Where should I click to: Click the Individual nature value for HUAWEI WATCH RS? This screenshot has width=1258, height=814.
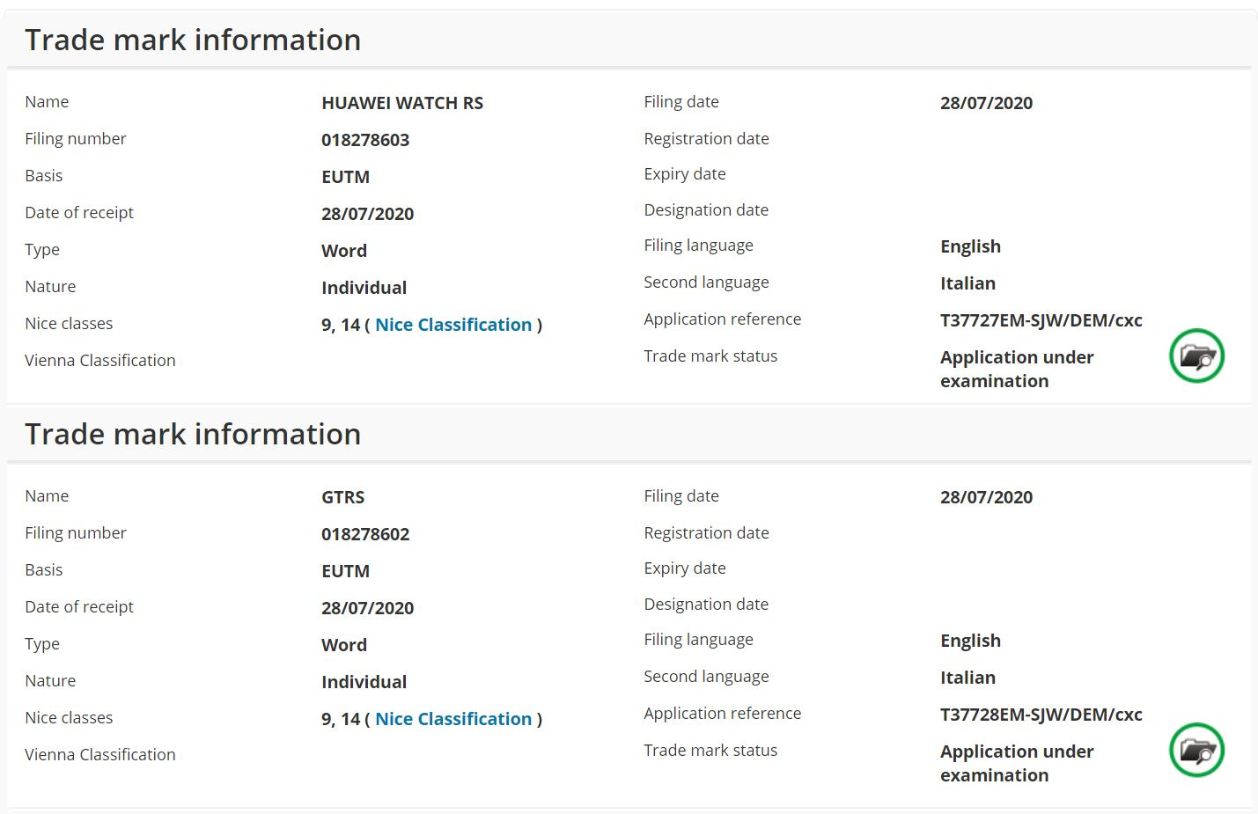pos(364,288)
